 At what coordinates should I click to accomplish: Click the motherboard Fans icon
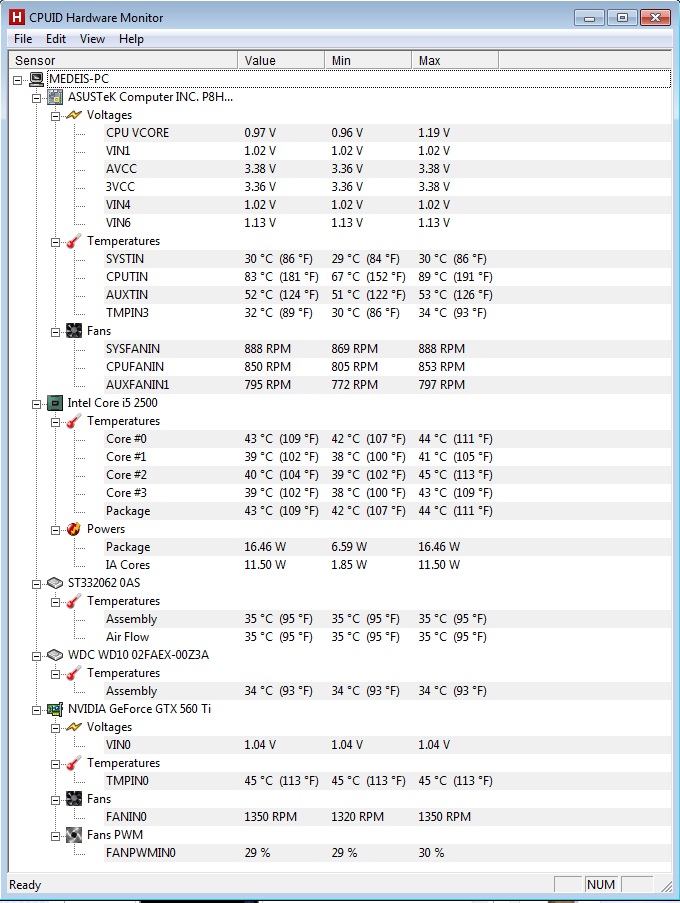pos(73,331)
